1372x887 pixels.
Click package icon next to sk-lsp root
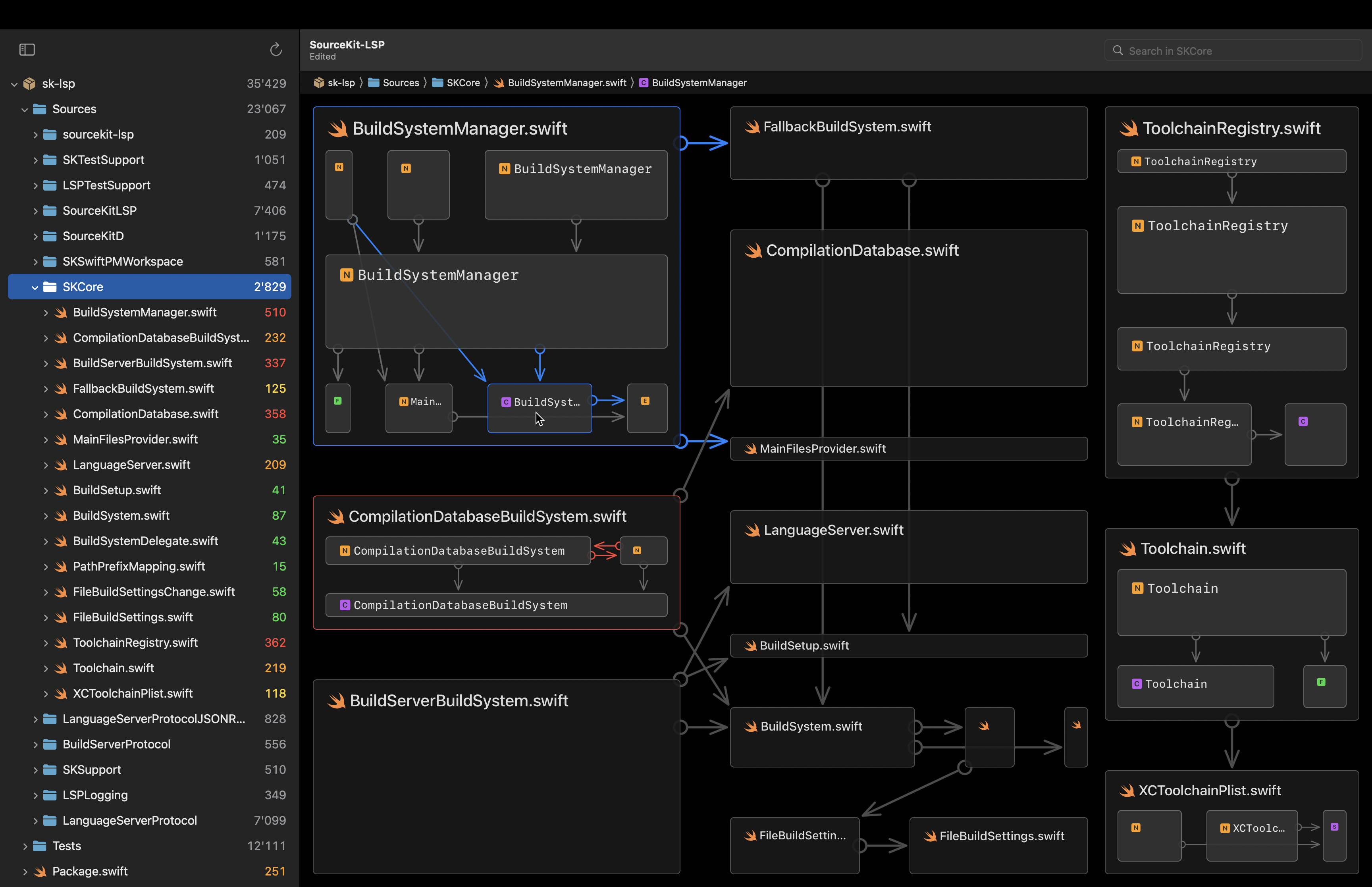point(29,84)
